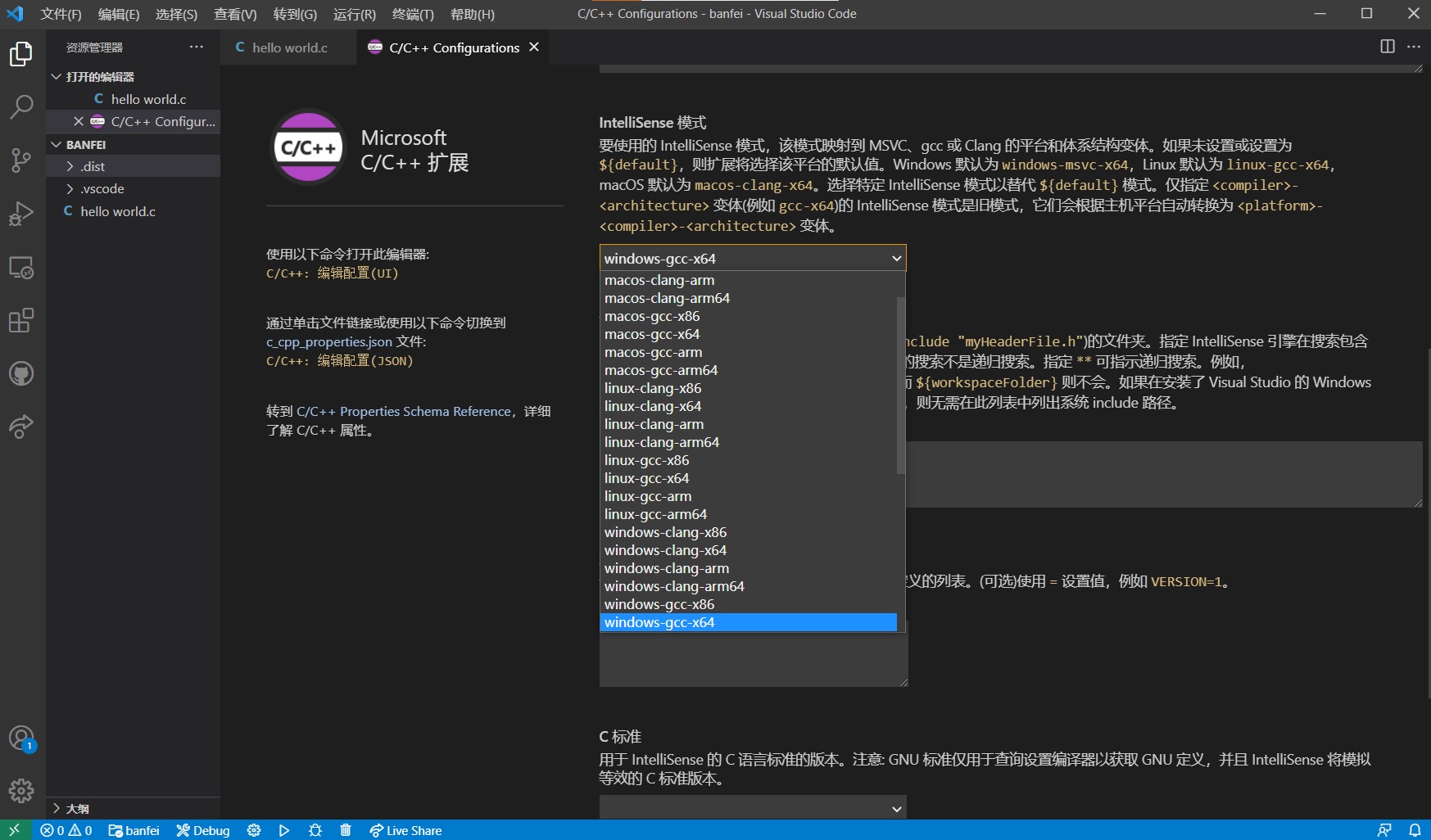Open explorer panel more actions ellipsis
The height and width of the screenshot is (840, 1431).
click(x=197, y=47)
